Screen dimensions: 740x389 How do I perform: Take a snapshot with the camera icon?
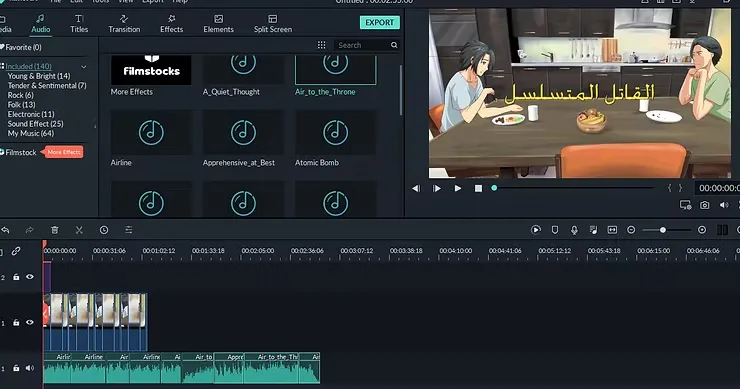pyautogui.click(x=705, y=205)
